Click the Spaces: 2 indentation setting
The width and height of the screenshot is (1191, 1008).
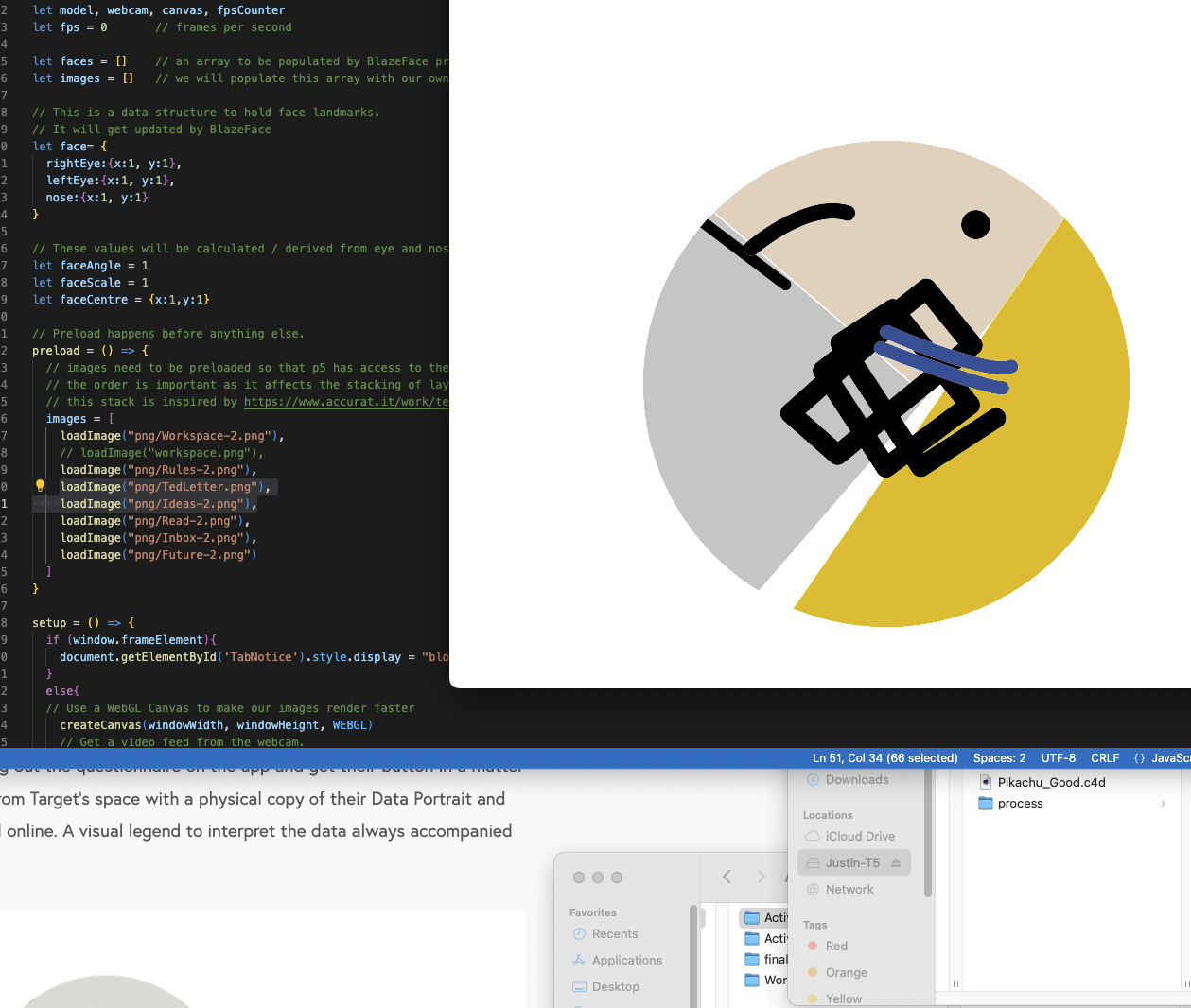pyautogui.click(x=999, y=757)
